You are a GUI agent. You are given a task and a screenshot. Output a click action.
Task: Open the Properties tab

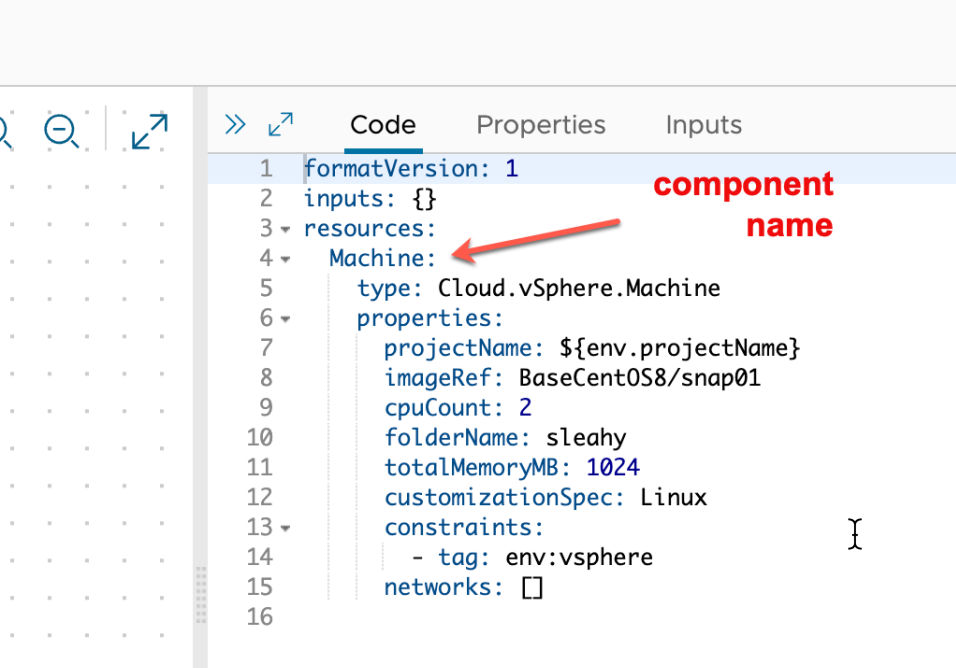point(540,126)
